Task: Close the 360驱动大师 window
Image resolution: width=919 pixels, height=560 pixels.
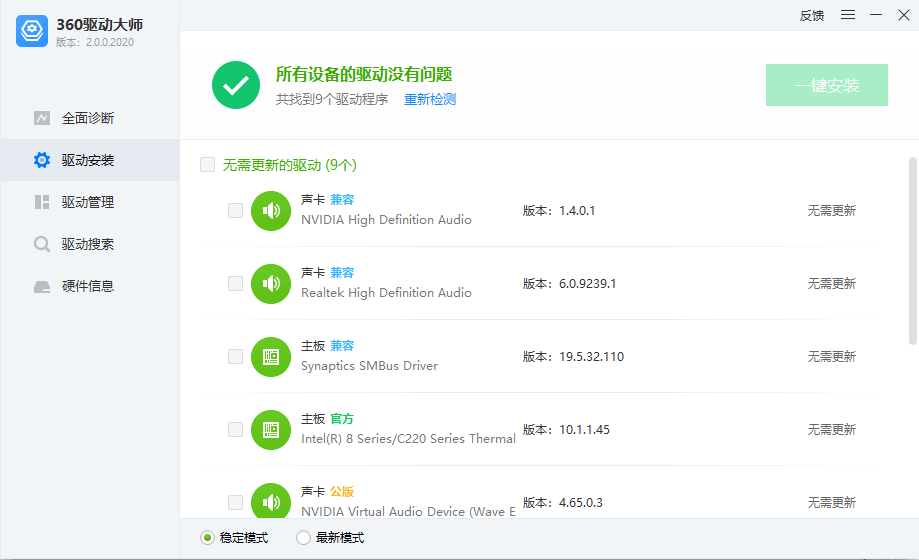Action: pos(904,15)
